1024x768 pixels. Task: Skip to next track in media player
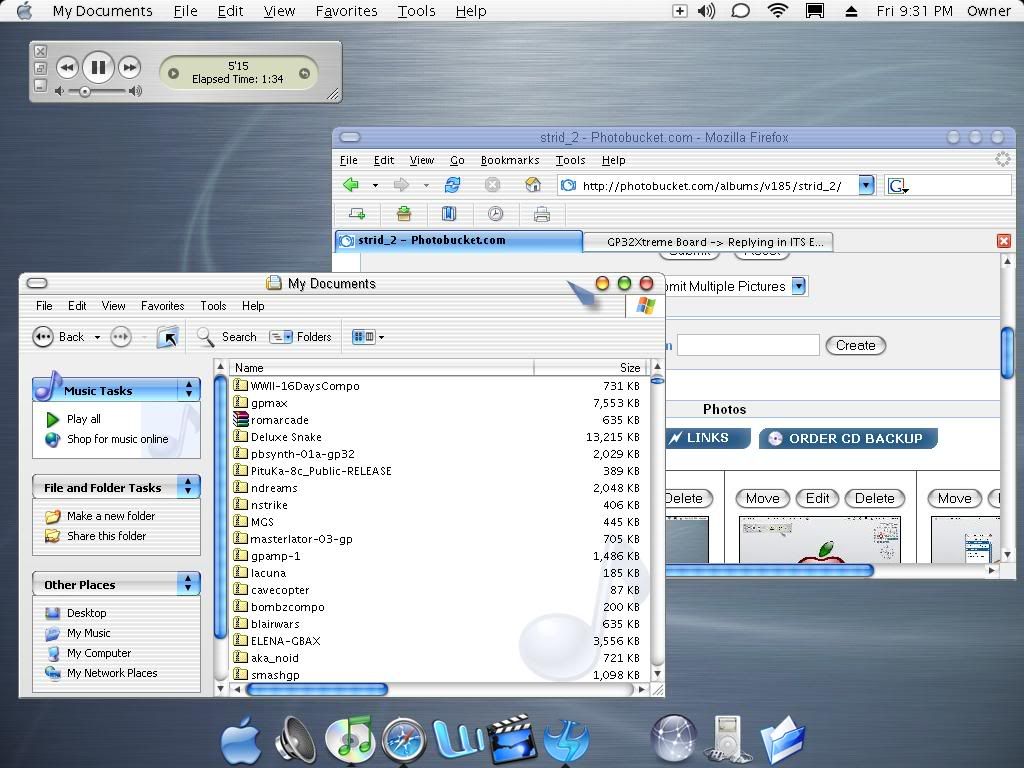tap(129, 67)
